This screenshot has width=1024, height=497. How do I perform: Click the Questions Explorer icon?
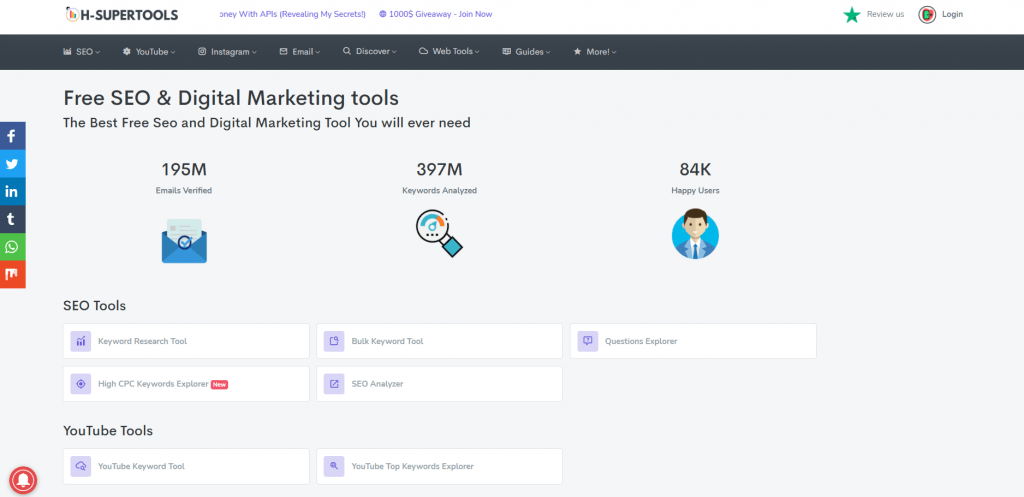[x=588, y=341]
